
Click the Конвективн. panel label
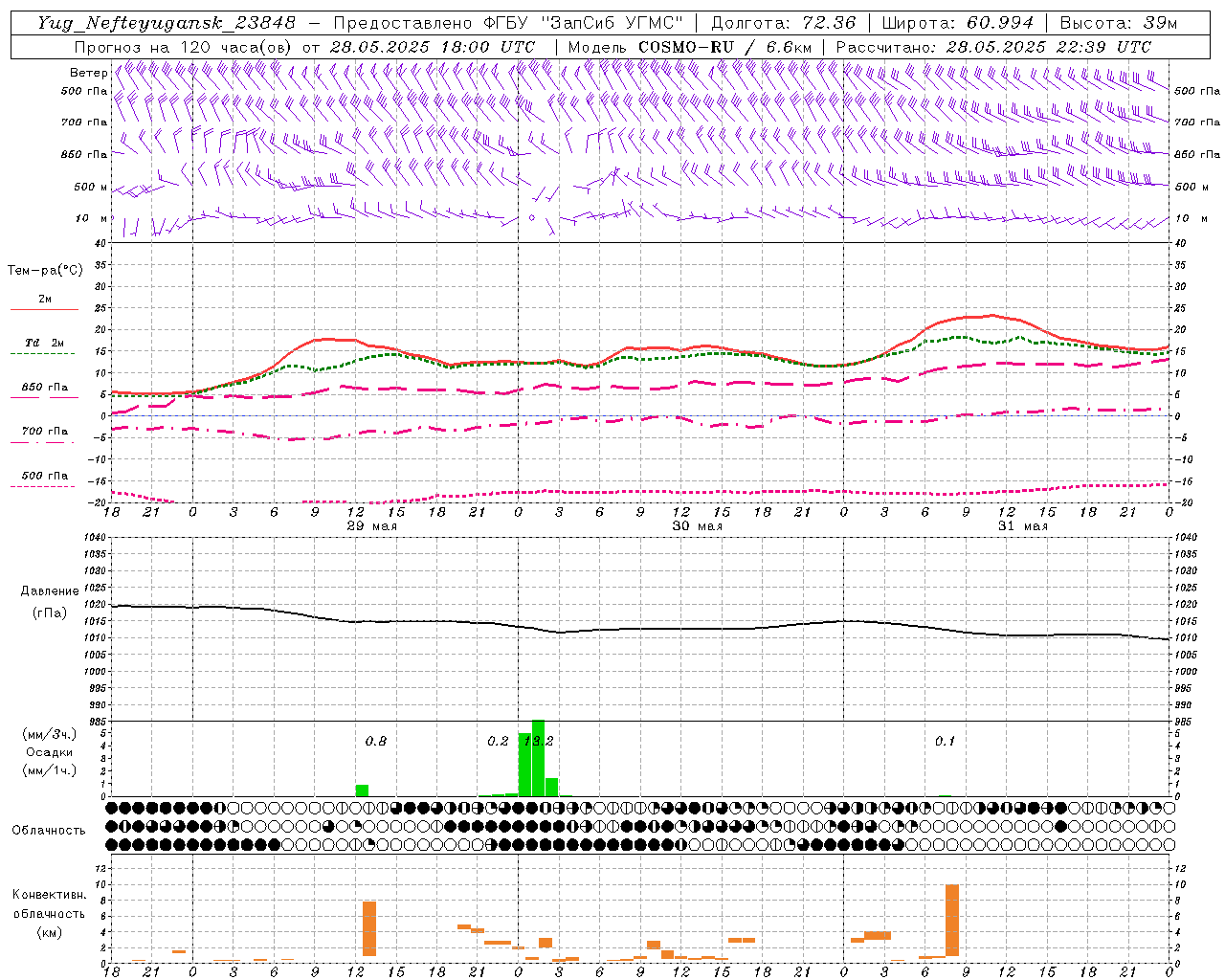point(49,895)
